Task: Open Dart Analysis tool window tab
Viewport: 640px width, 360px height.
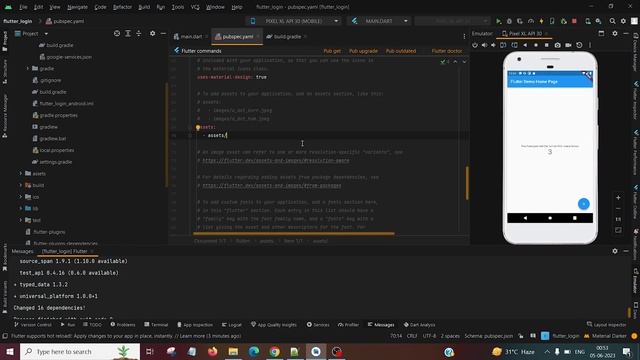Action: point(420,325)
